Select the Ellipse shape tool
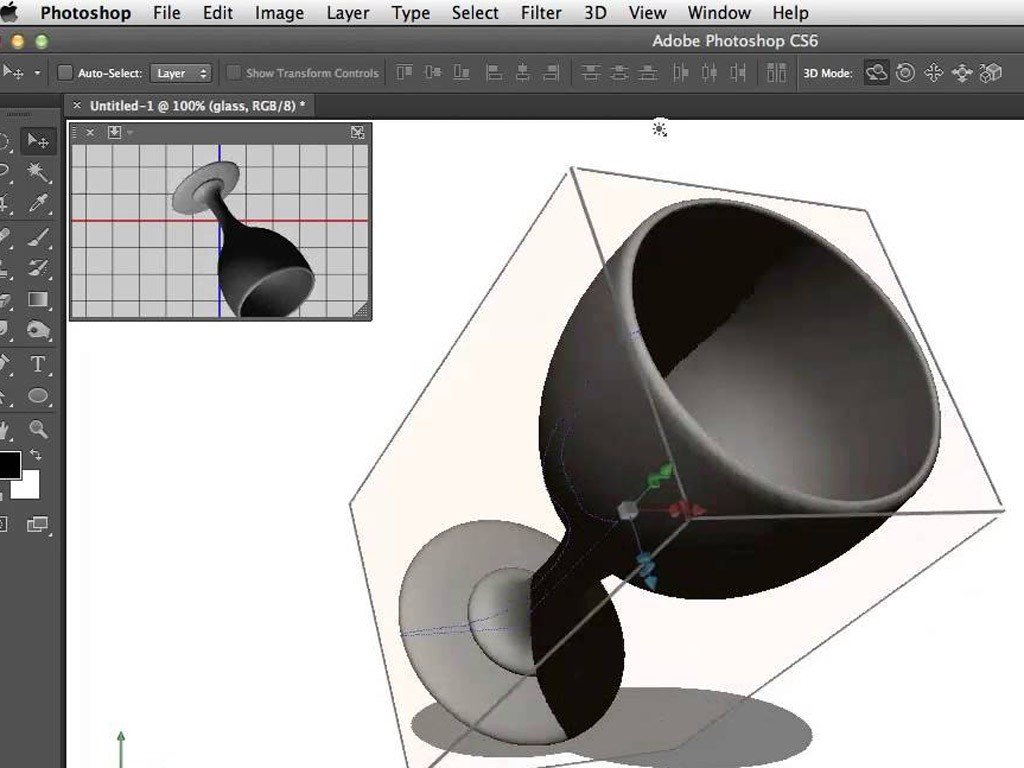The height and width of the screenshot is (768, 1024). coord(38,396)
